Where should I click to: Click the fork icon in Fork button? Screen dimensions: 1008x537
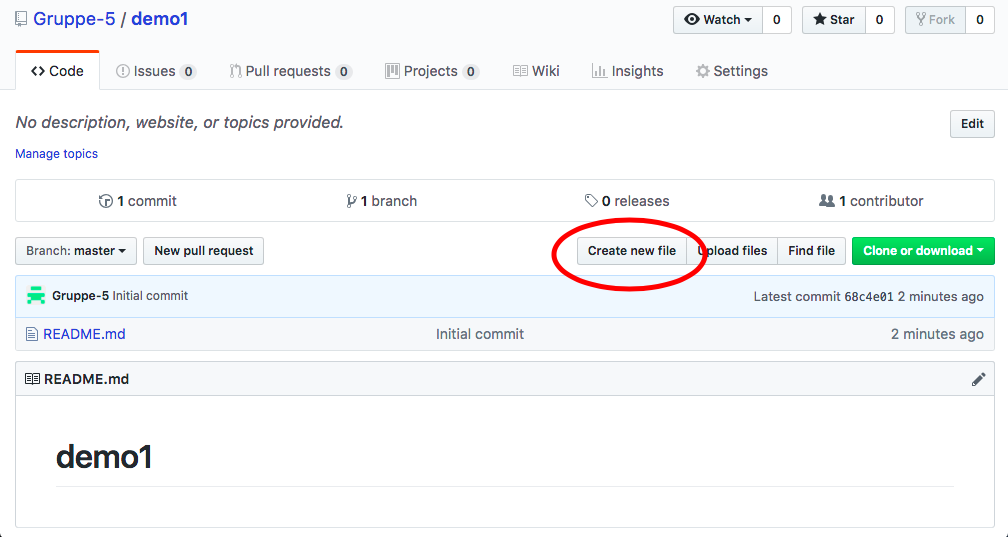pyautogui.click(x=921, y=19)
